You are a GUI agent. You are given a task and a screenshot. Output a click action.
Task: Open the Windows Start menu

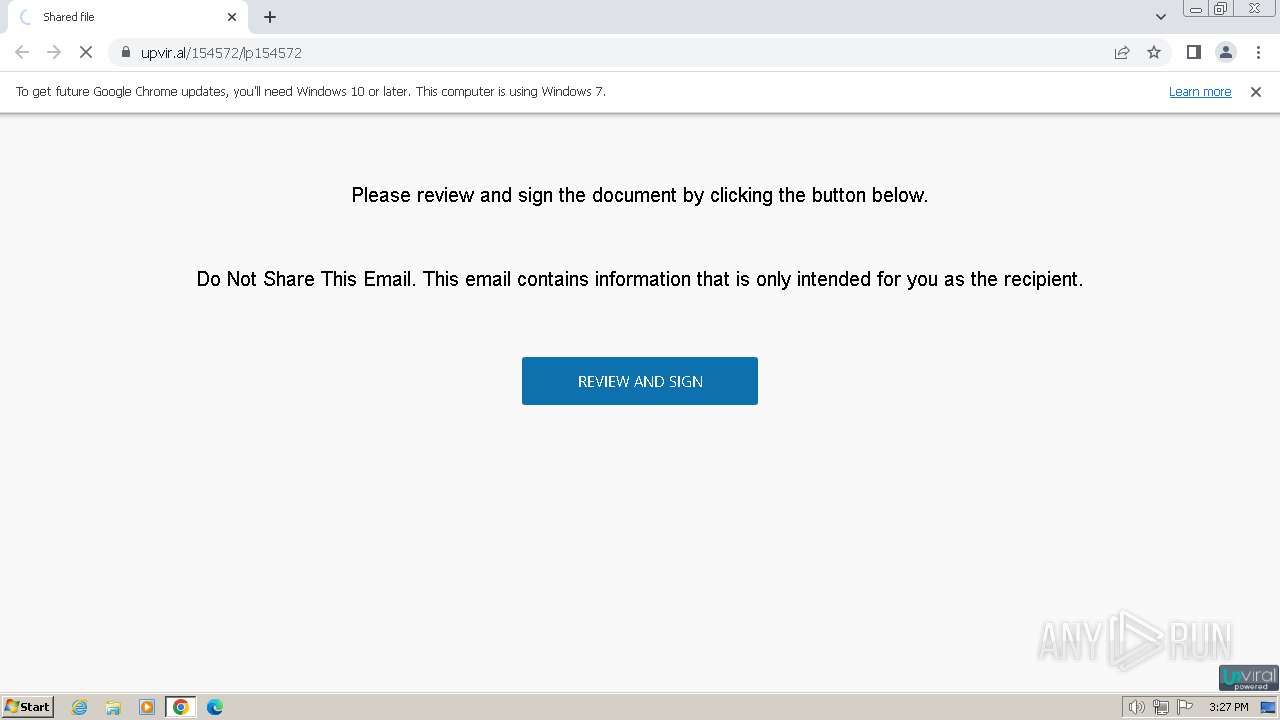click(x=28, y=706)
